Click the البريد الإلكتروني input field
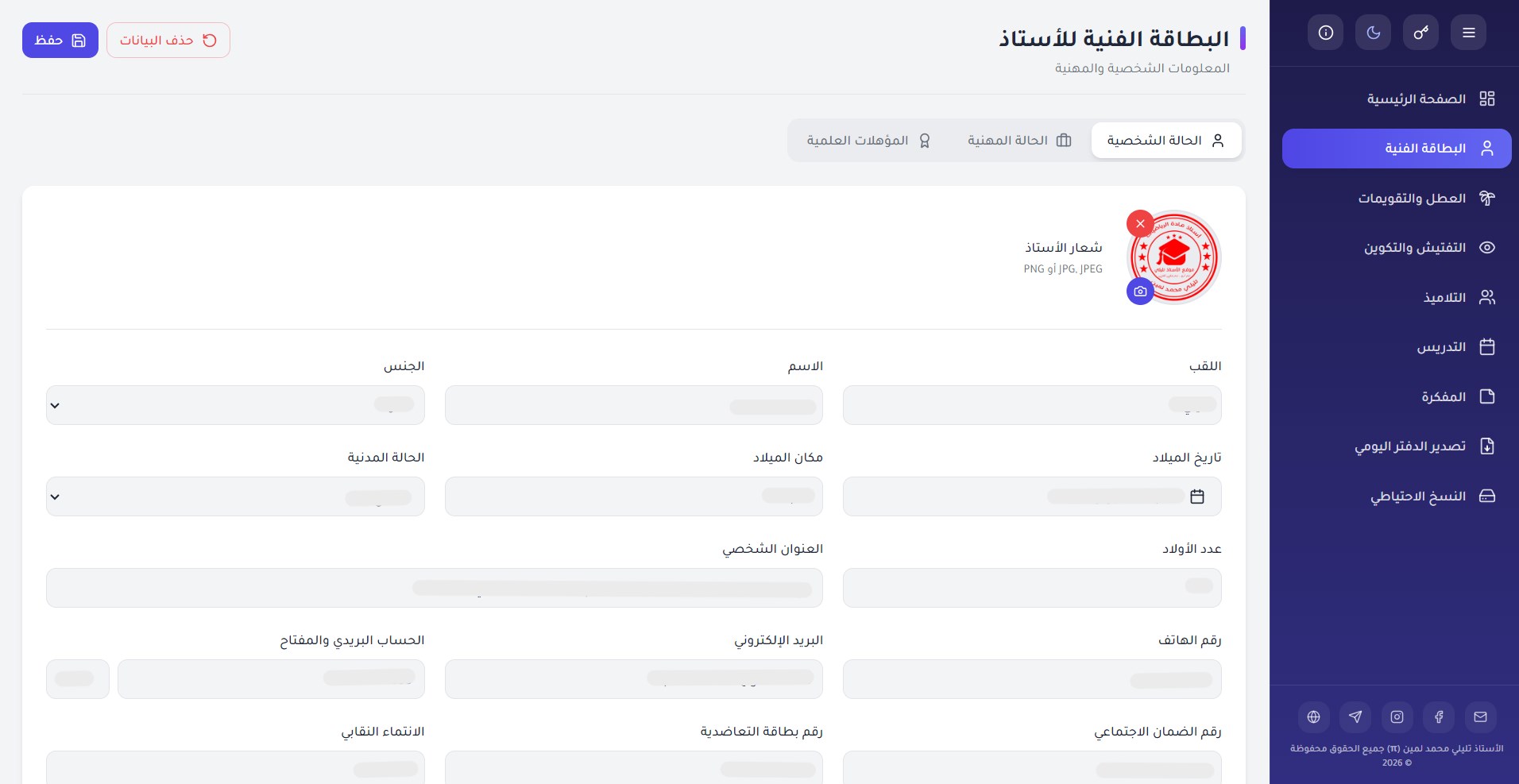Viewport: 1519px width, 784px height. pos(634,679)
